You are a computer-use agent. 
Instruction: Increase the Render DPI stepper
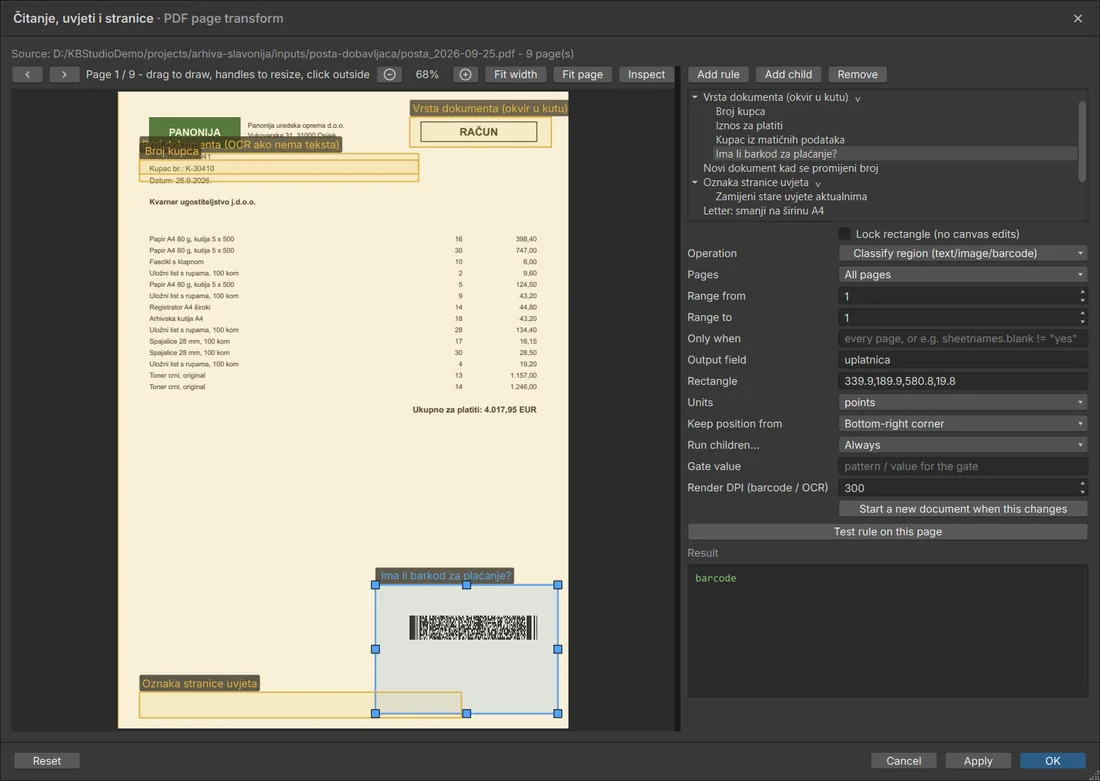(x=1082, y=483)
